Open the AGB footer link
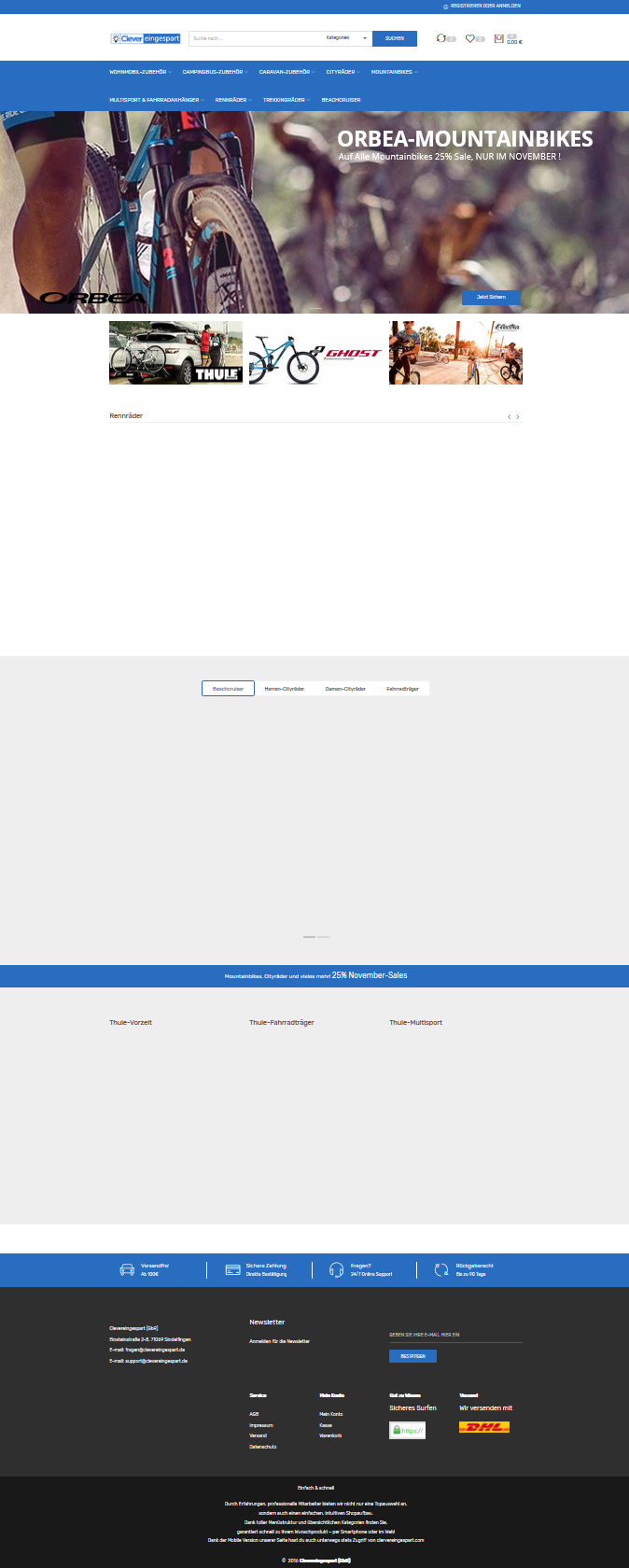Image resolution: width=629 pixels, height=1568 pixels. 254,1414
